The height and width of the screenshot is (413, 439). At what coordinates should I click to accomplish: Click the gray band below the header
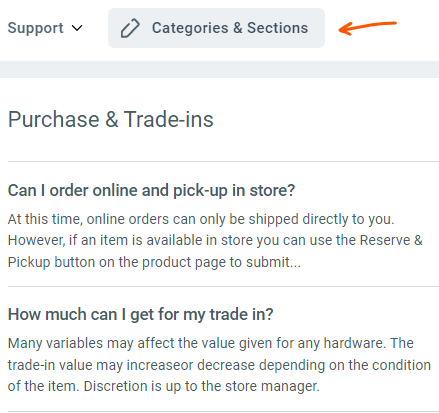[x=219, y=69]
